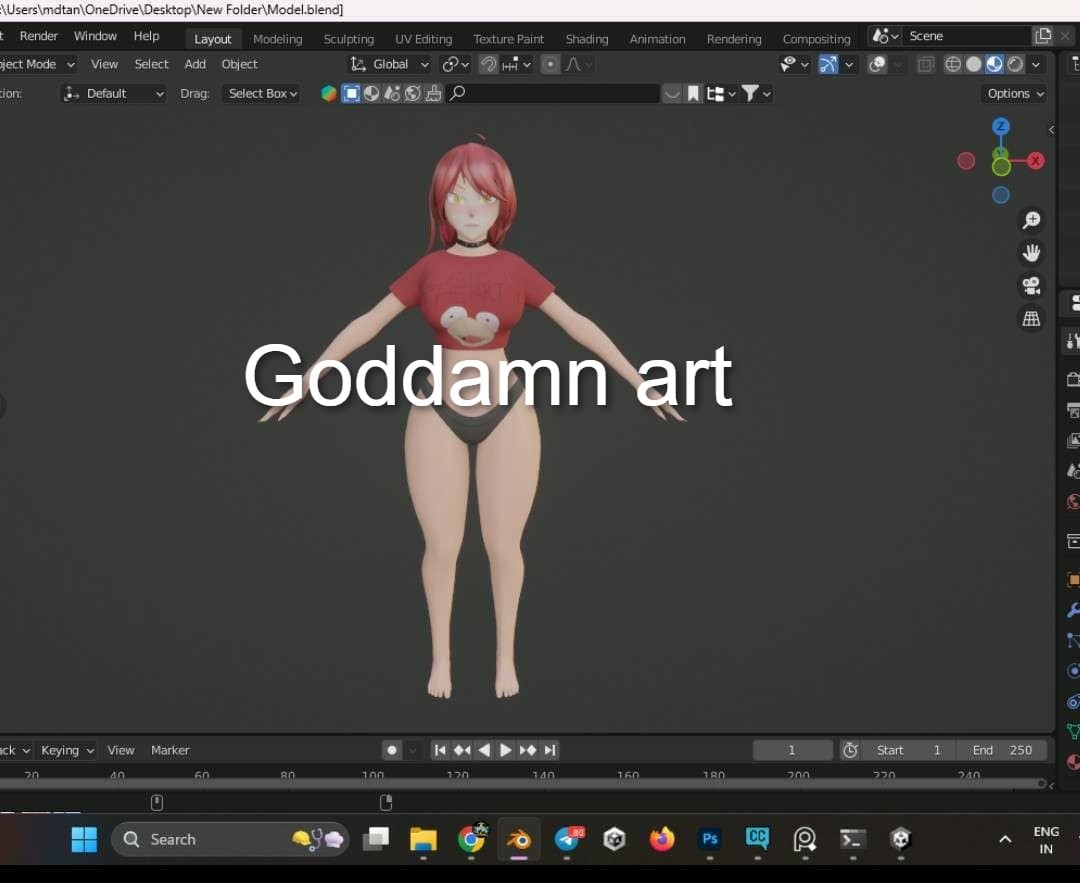Toggle the auto keying record button

pyautogui.click(x=392, y=750)
